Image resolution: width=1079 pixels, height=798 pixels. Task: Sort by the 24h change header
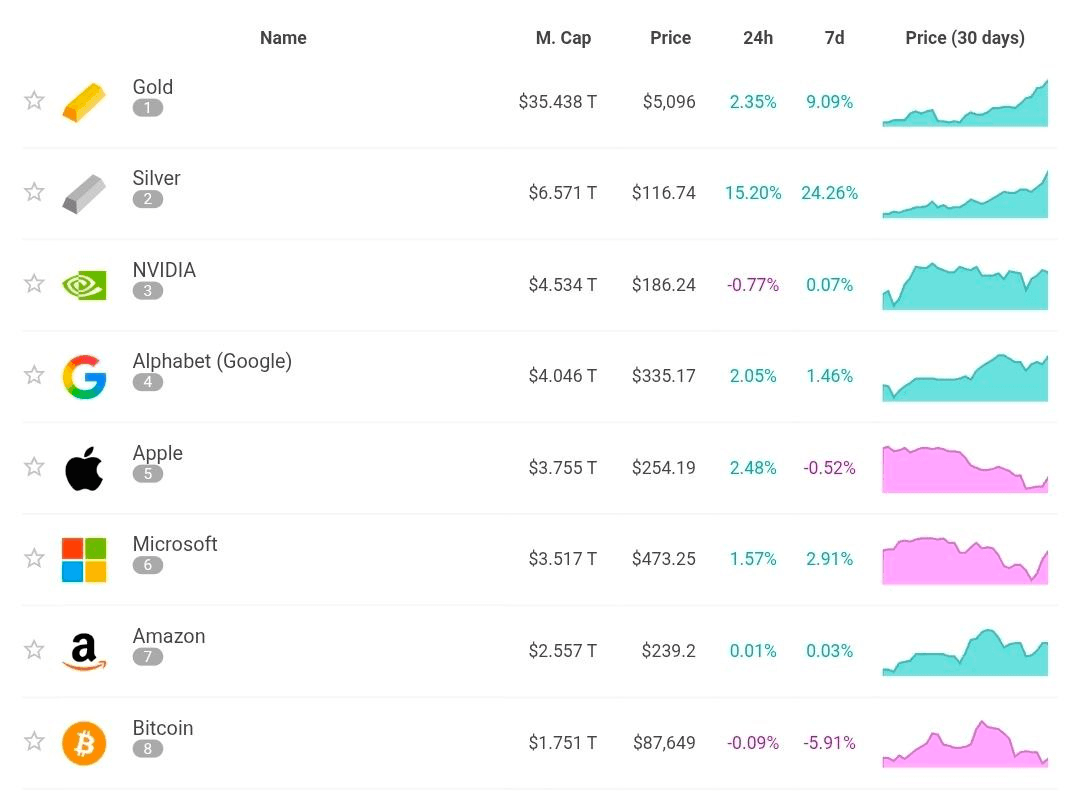click(758, 38)
